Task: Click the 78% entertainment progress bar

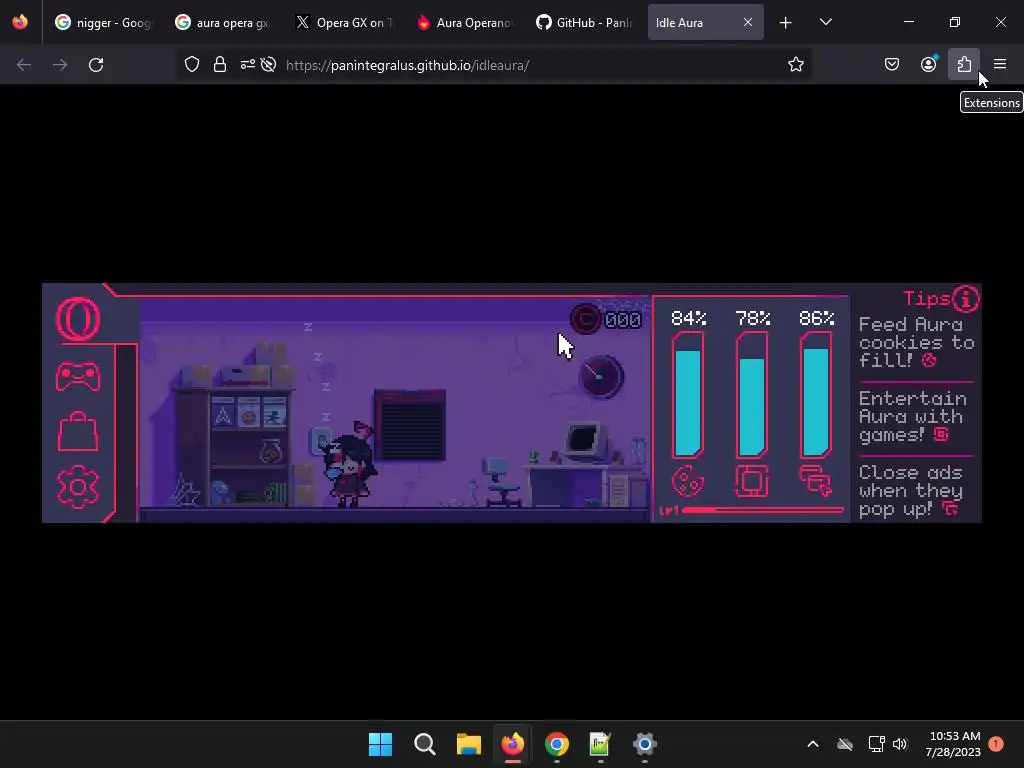Action: coord(752,395)
